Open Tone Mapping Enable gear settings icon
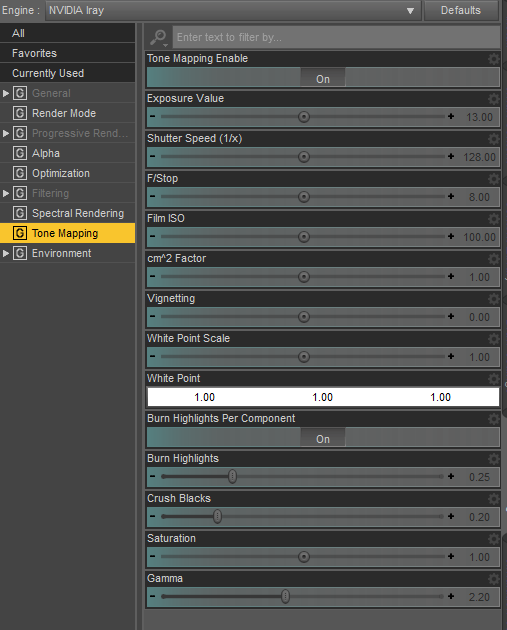507x630 pixels. 493,59
